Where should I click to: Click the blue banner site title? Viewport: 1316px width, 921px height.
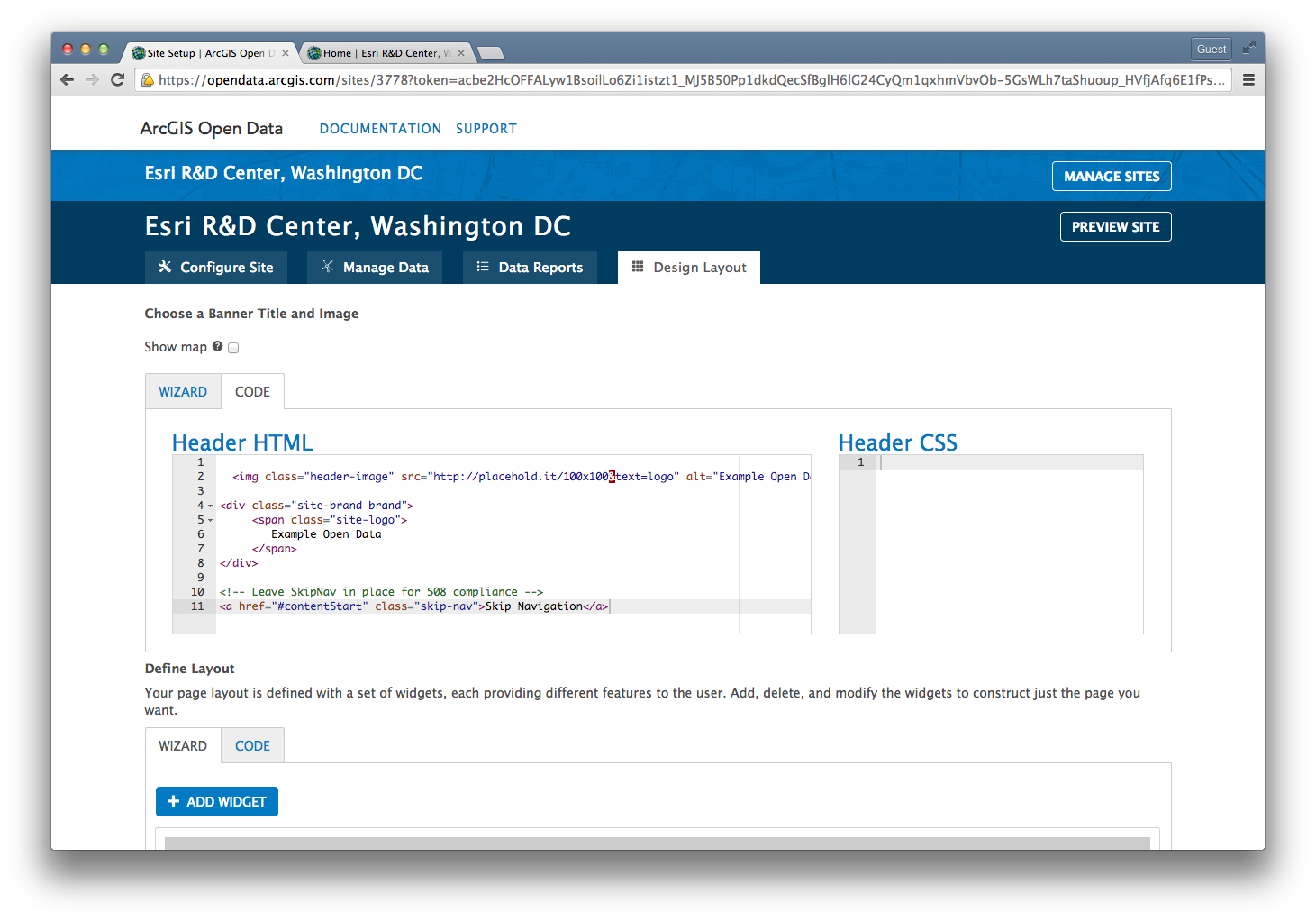pyautogui.click(x=284, y=173)
